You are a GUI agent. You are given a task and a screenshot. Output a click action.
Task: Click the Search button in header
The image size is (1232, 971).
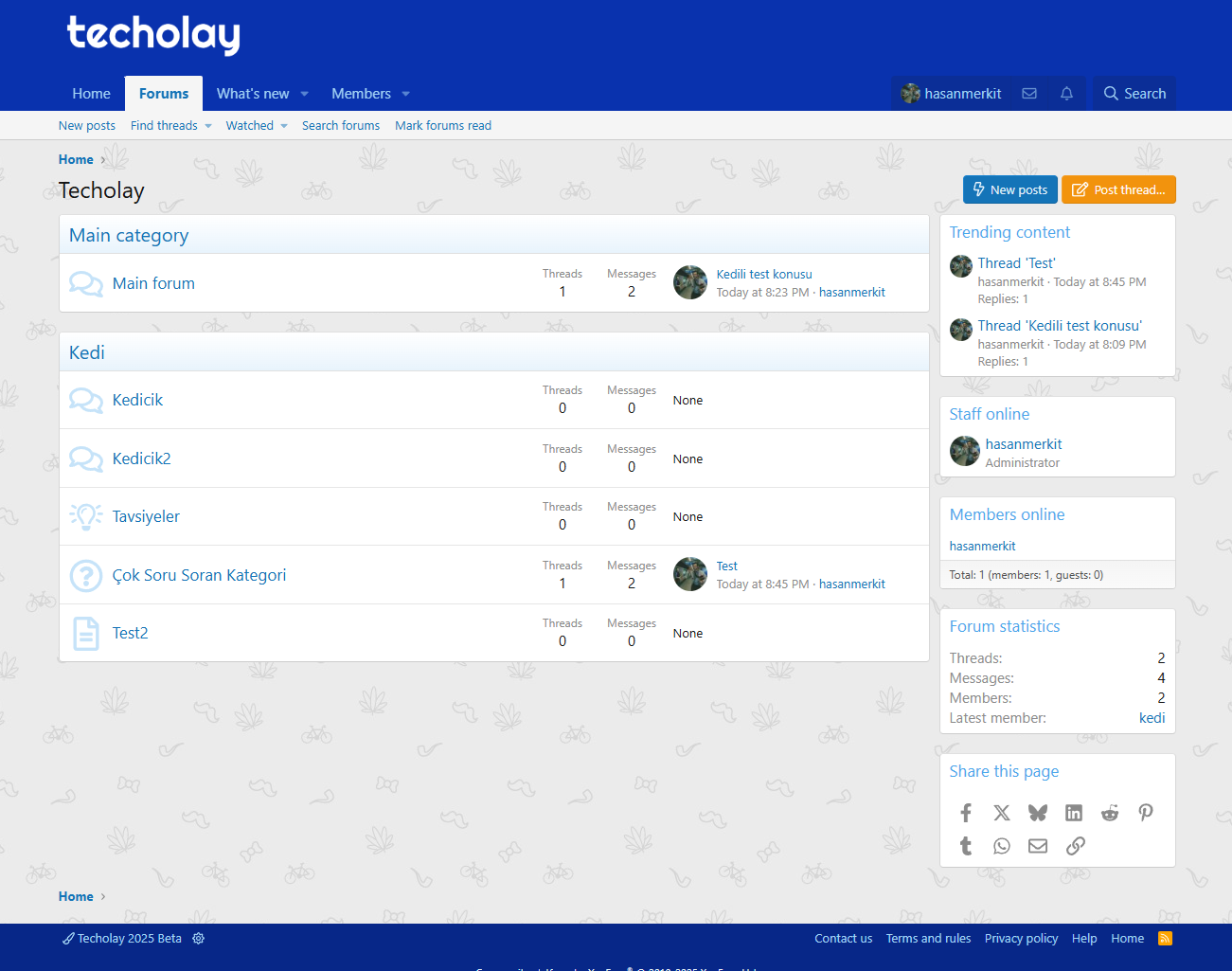(1134, 94)
